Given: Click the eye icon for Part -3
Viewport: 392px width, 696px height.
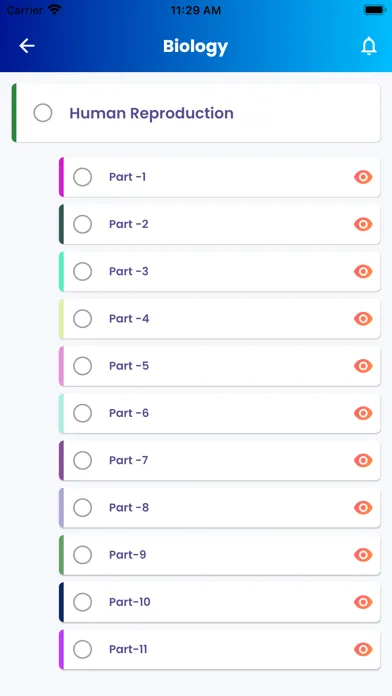Looking at the screenshot, I should tap(363, 271).
